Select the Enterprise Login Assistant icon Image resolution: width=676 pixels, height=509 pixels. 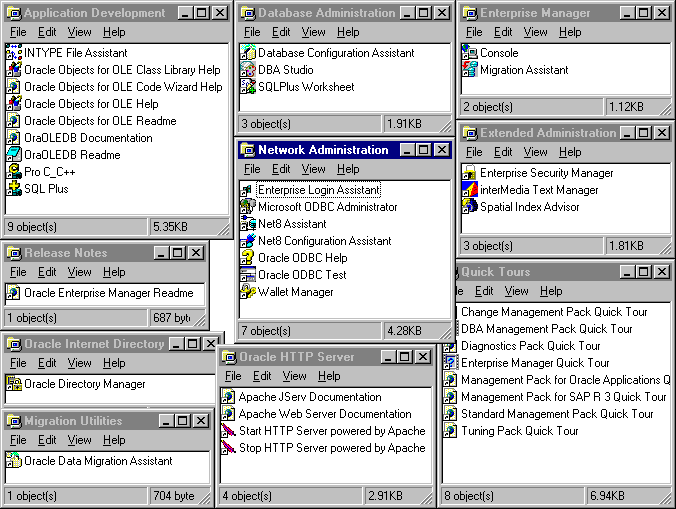tap(248, 190)
